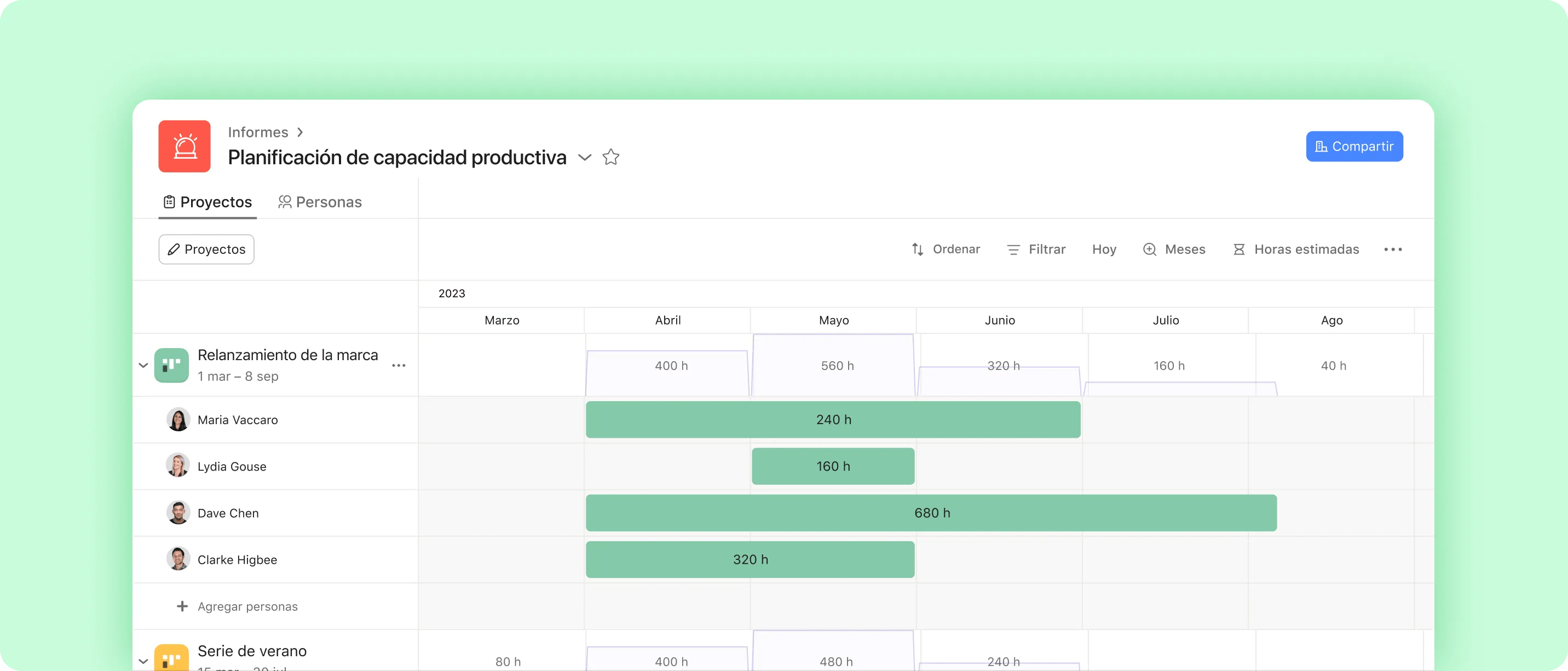Click Lydia Gouse's avatar

point(178,466)
